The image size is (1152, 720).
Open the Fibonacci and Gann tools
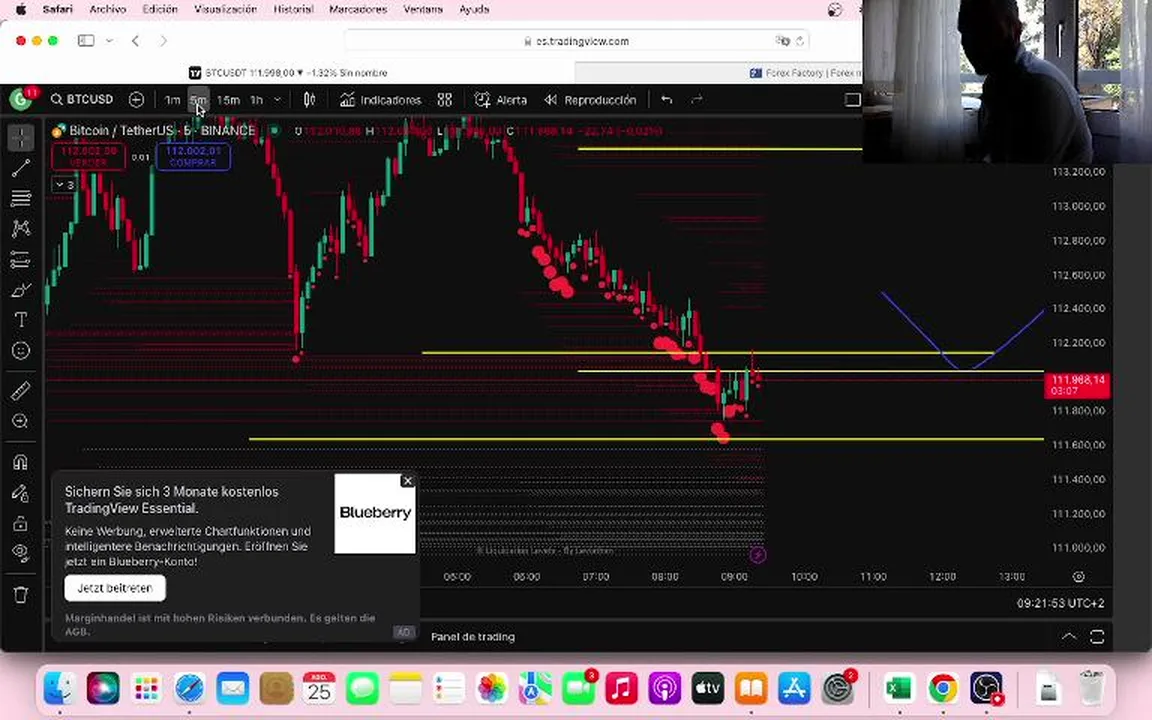[x=21, y=198]
